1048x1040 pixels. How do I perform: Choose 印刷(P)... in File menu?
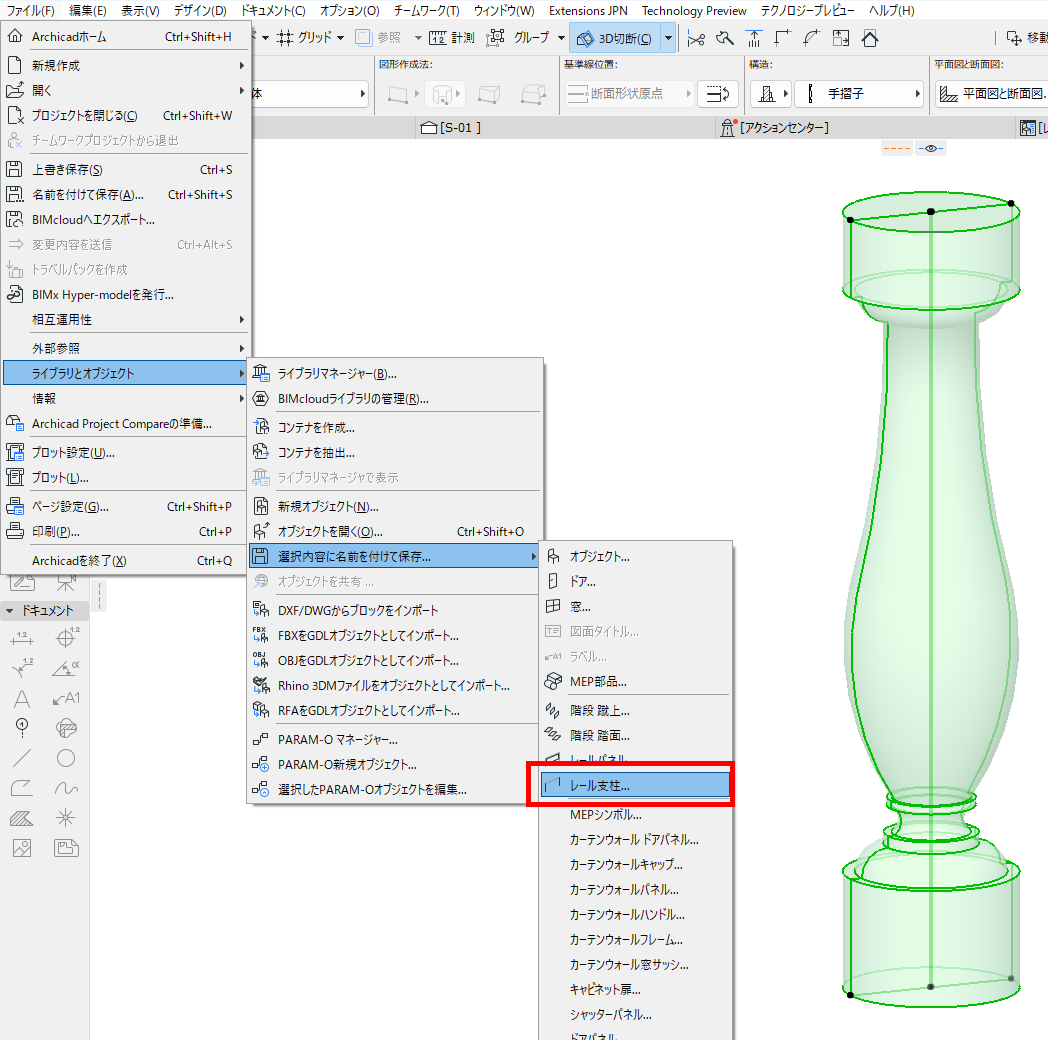126,532
